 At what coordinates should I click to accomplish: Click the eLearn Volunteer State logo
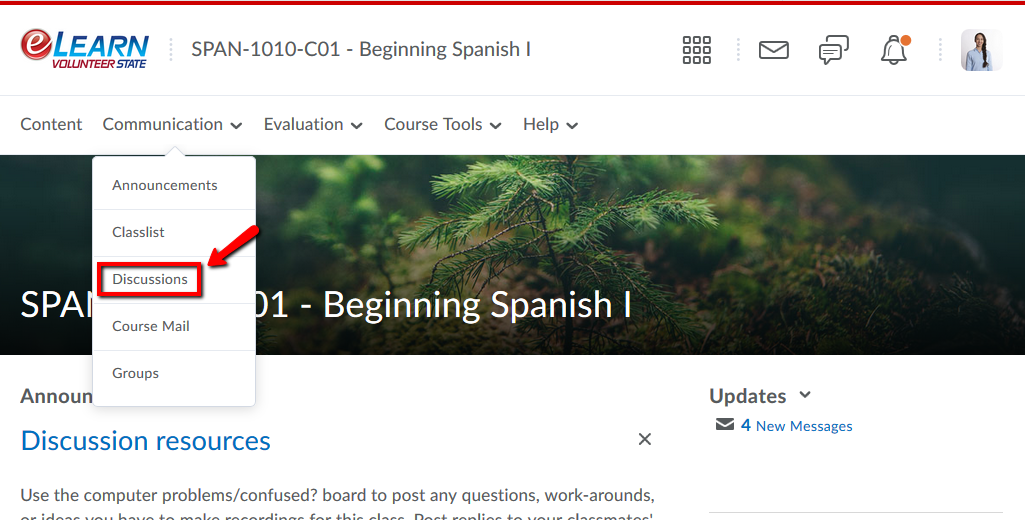point(85,49)
